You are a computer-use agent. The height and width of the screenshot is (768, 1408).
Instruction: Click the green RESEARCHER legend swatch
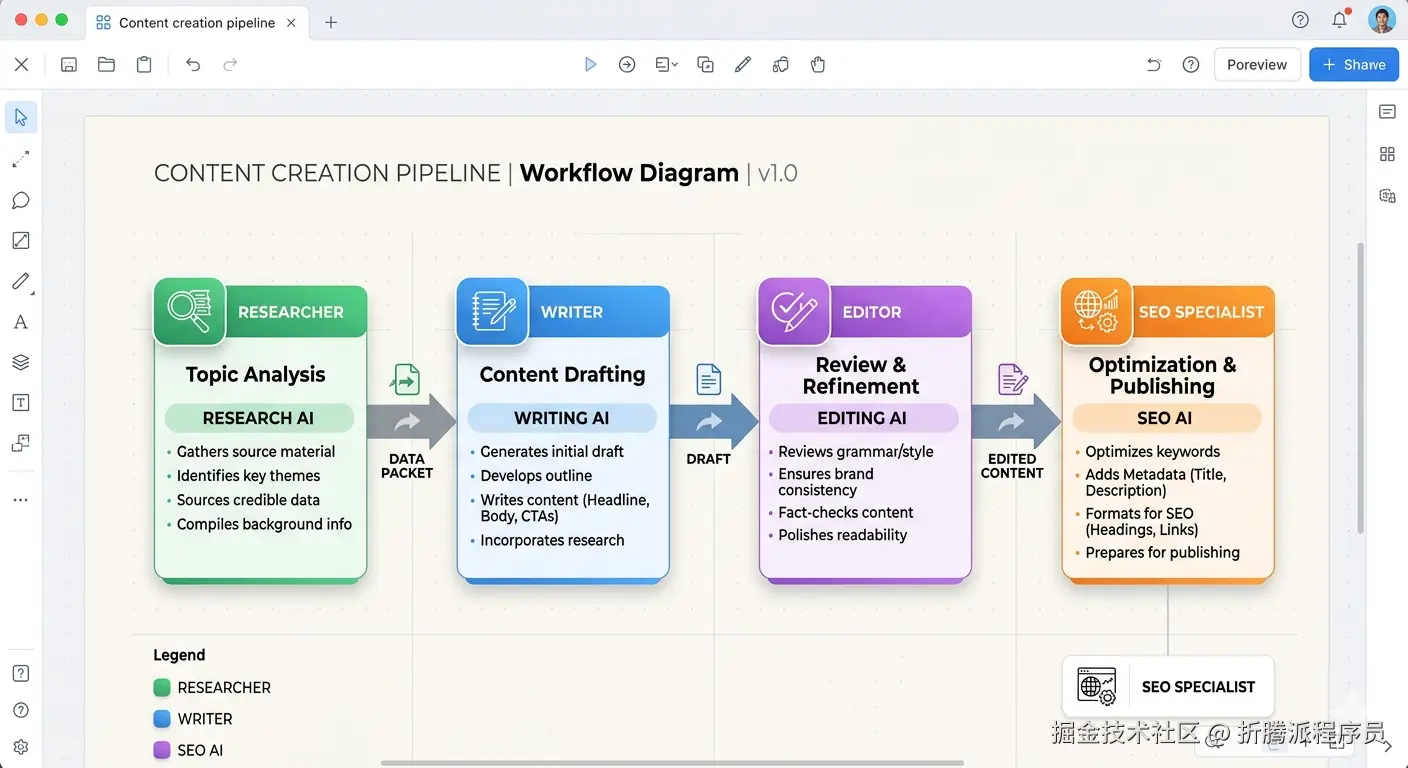(162, 688)
